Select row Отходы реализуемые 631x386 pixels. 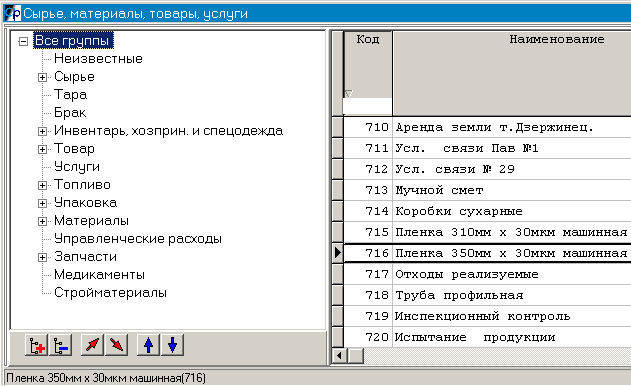(x=512, y=275)
